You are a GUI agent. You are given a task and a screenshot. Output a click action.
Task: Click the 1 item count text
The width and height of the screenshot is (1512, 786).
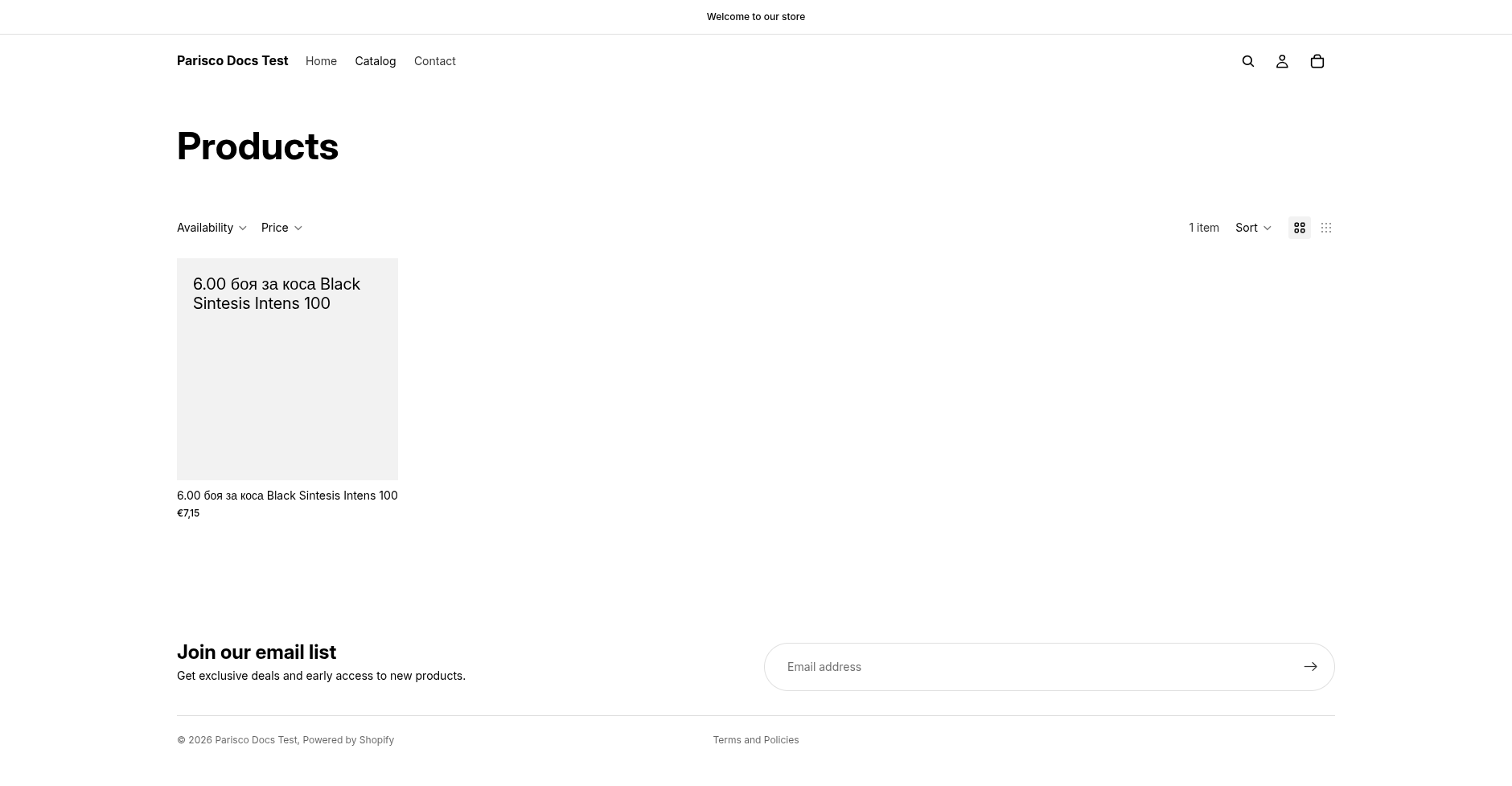pyautogui.click(x=1204, y=228)
